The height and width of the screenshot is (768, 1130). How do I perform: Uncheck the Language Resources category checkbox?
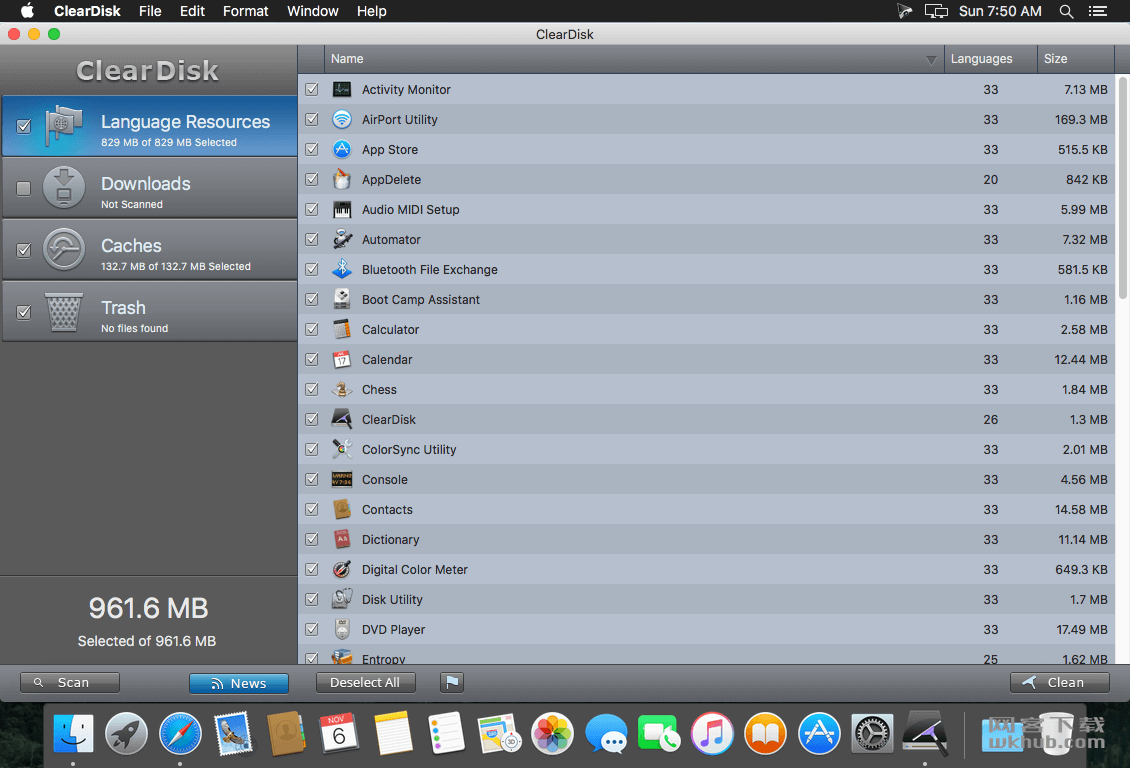click(24, 126)
